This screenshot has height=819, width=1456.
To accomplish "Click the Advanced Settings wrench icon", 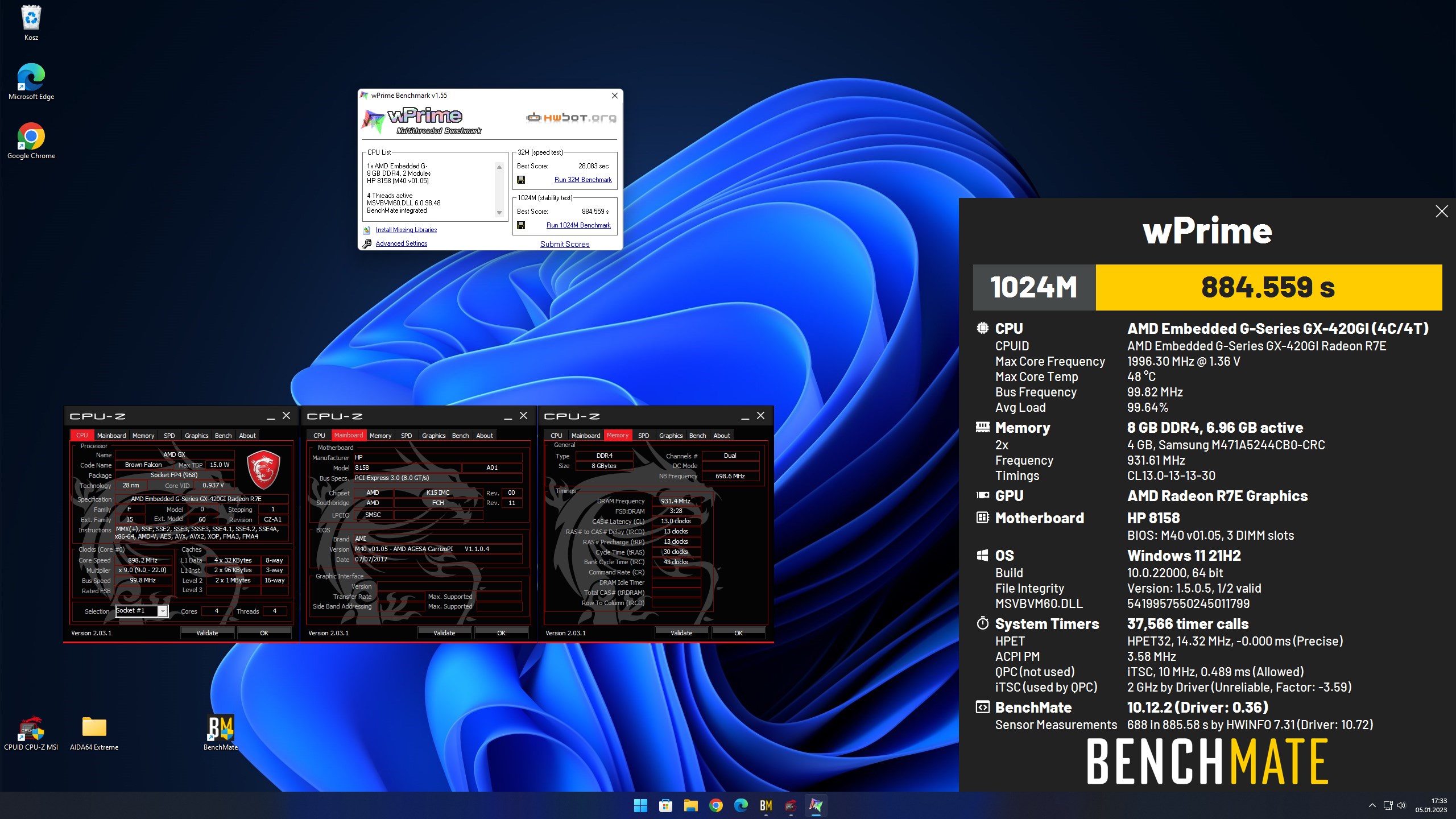I will pos(367,243).
